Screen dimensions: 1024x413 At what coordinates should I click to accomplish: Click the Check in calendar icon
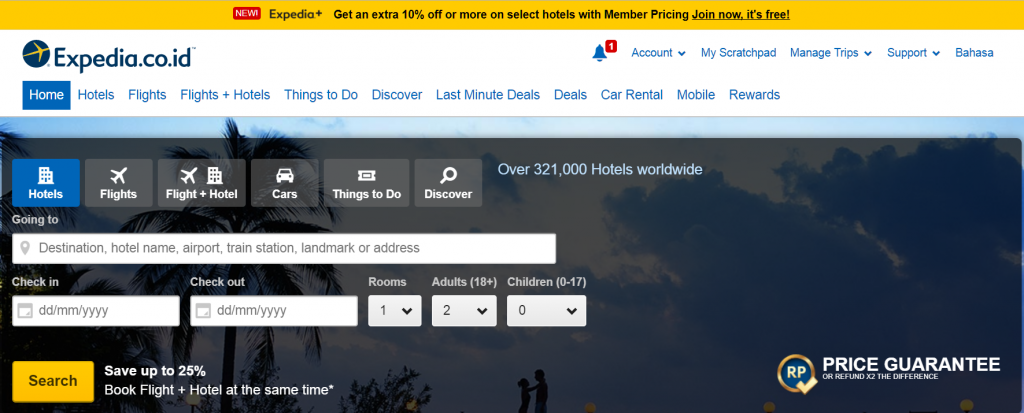click(x=25, y=310)
